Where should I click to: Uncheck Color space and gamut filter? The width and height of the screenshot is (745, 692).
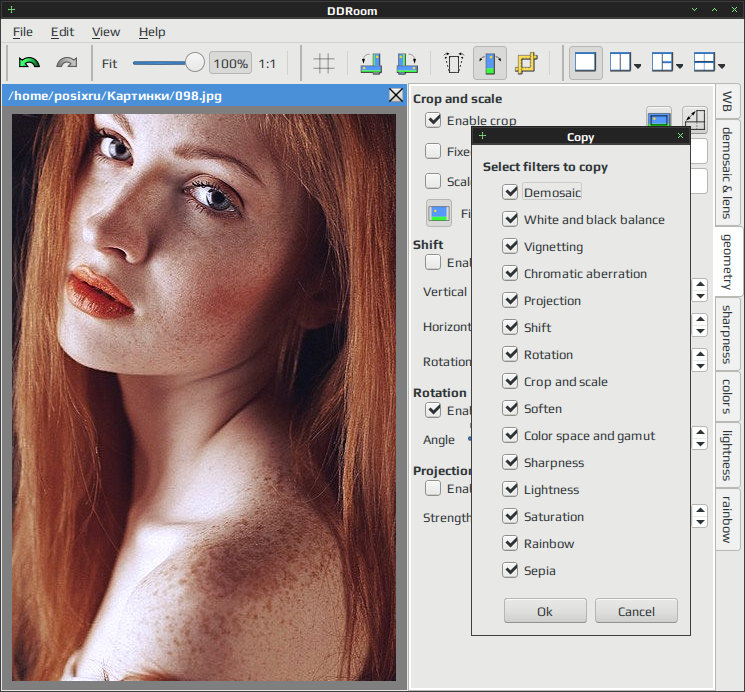510,435
